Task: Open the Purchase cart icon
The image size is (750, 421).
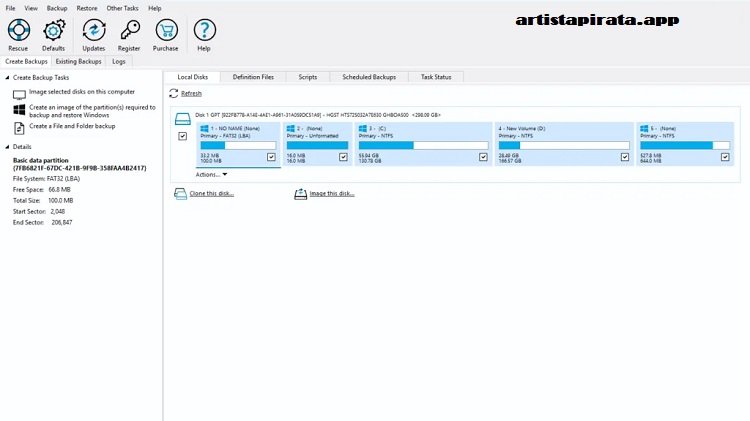Action: pos(166,30)
